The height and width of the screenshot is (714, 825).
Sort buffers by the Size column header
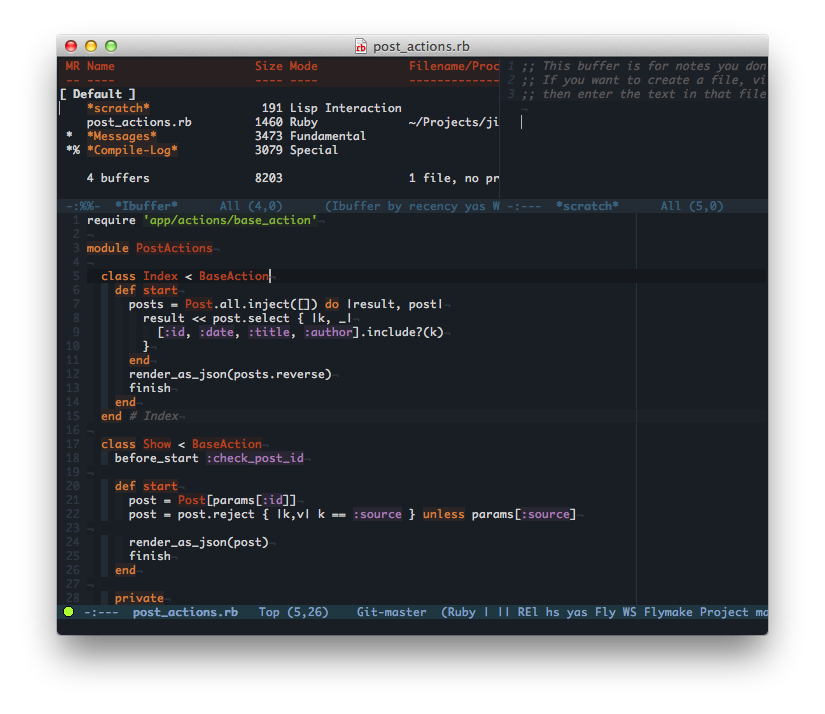click(x=268, y=66)
